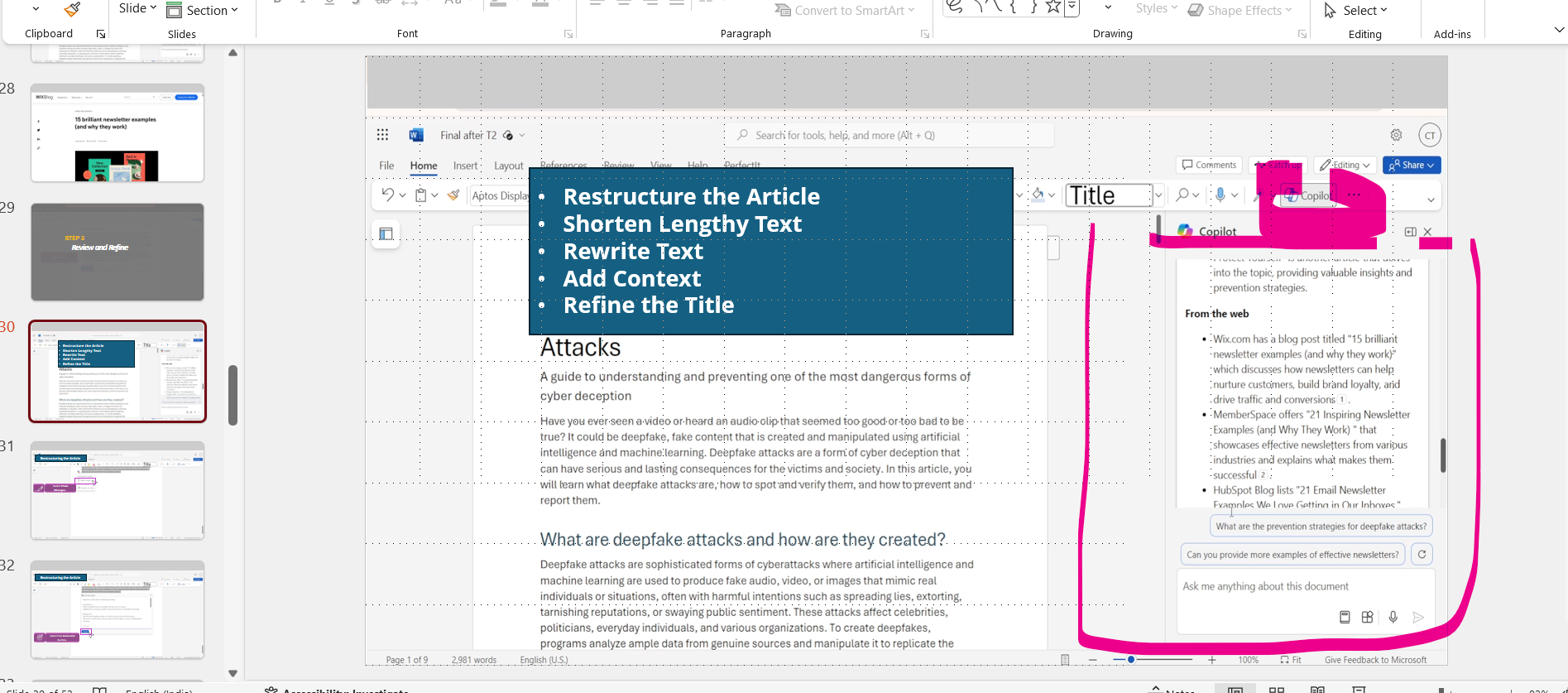Click the thumbnail pane scrollbar handle
1568x693 pixels.
(x=233, y=395)
